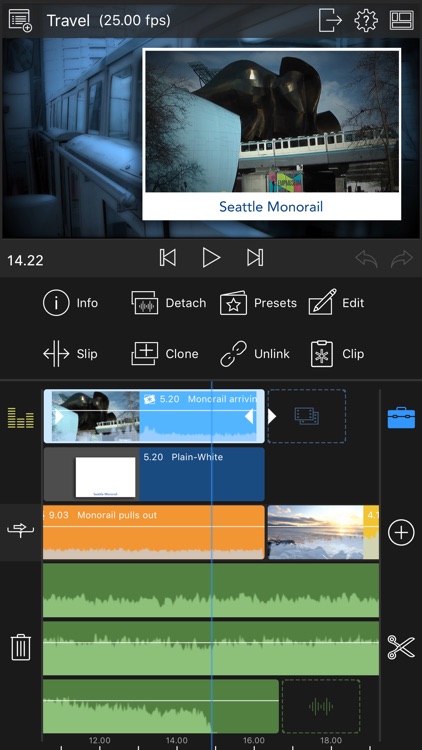Select the Monorail arriving clip
Viewport: 422px width, 750px height.
(x=154, y=416)
